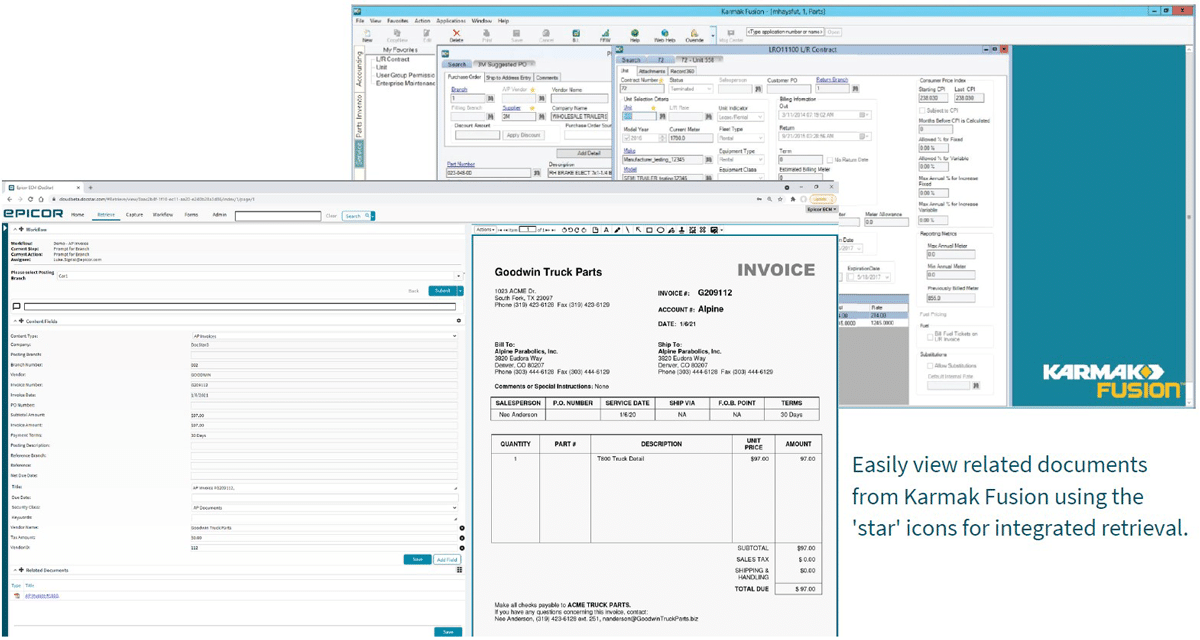Screen dimensions: 1200x640
Task: Click browser reload icon in Epicor ECM window
Action: (x=30, y=199)
